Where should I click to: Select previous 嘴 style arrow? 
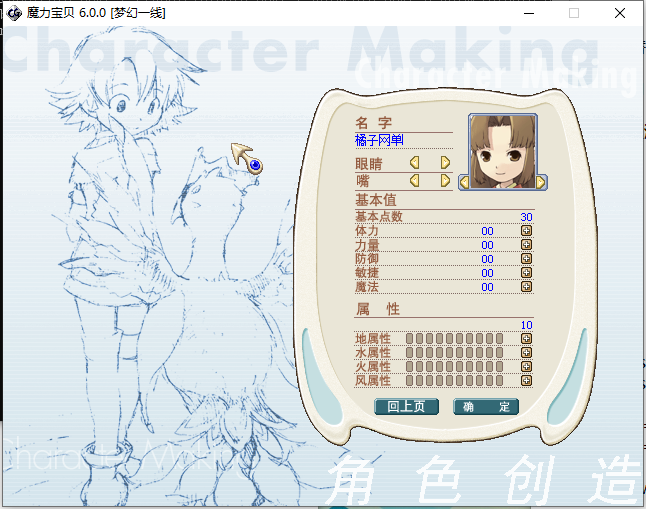point(413,181)
